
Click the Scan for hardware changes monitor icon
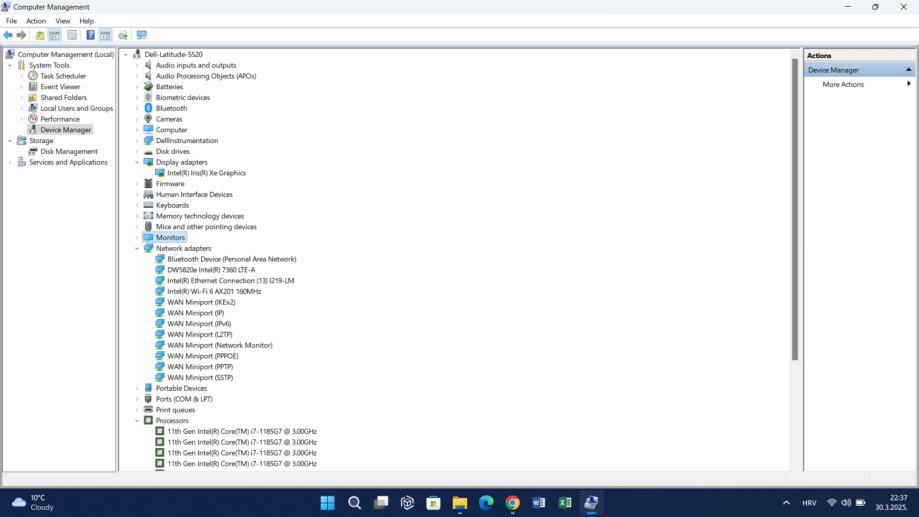141,35
